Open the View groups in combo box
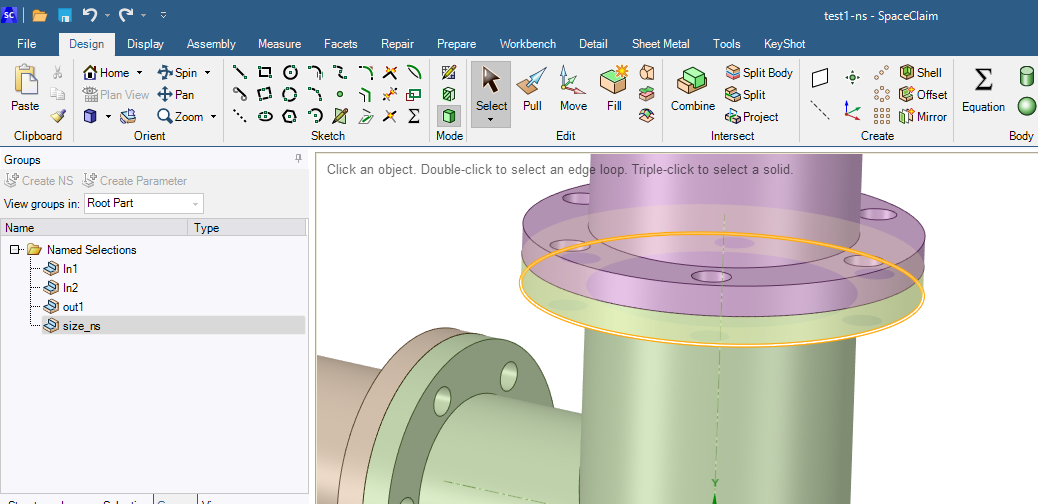Screen dimensions: 1038x504 [x=144, y=203]
